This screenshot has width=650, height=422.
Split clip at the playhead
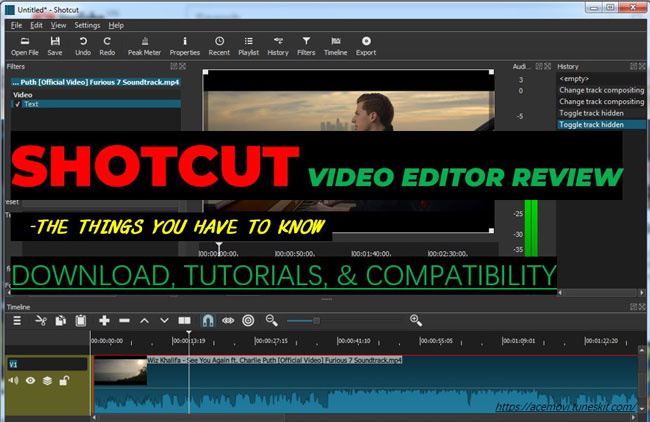click(184, 320)
